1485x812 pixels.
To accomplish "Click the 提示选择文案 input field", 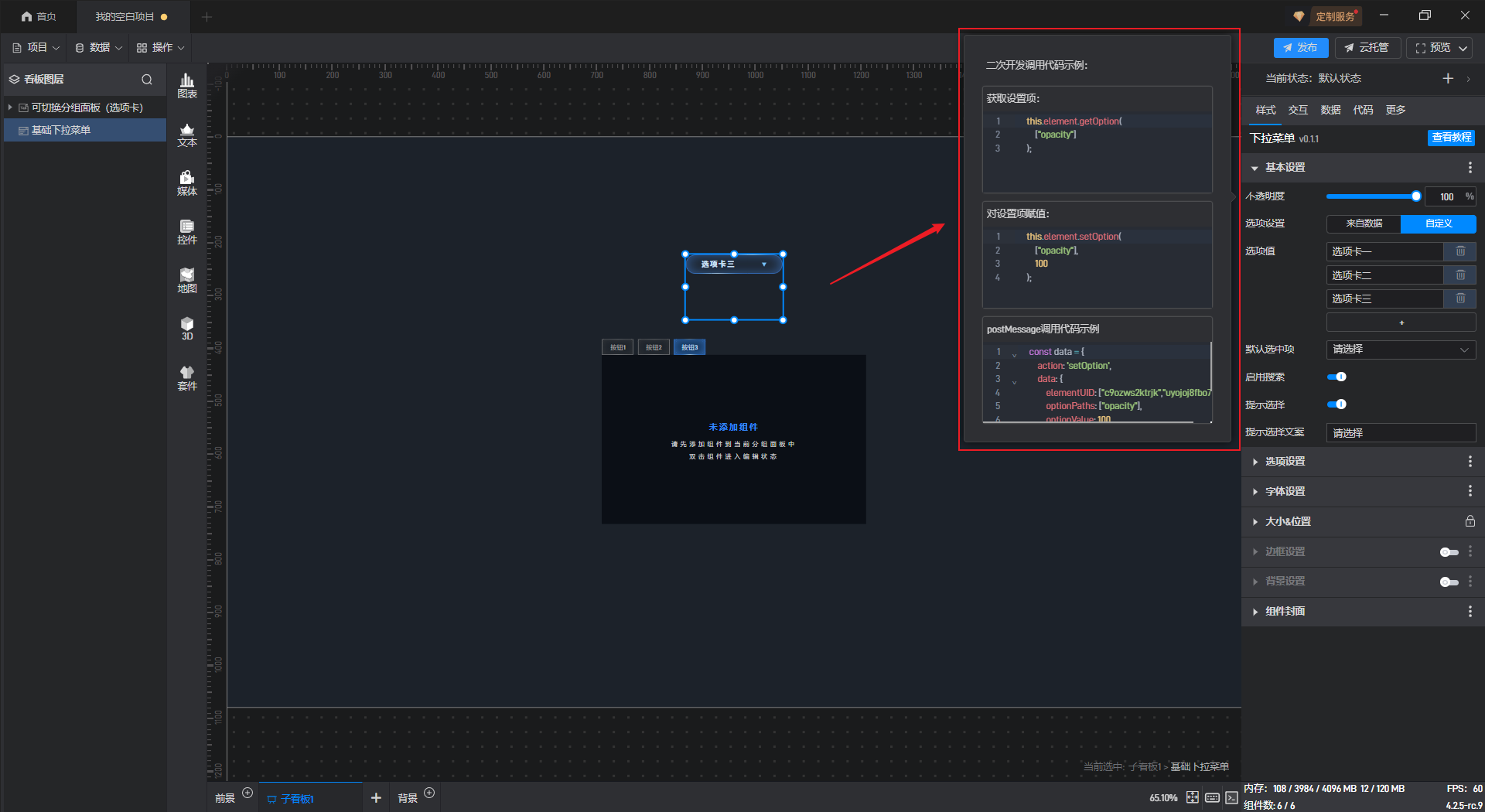I will 1401,433.
